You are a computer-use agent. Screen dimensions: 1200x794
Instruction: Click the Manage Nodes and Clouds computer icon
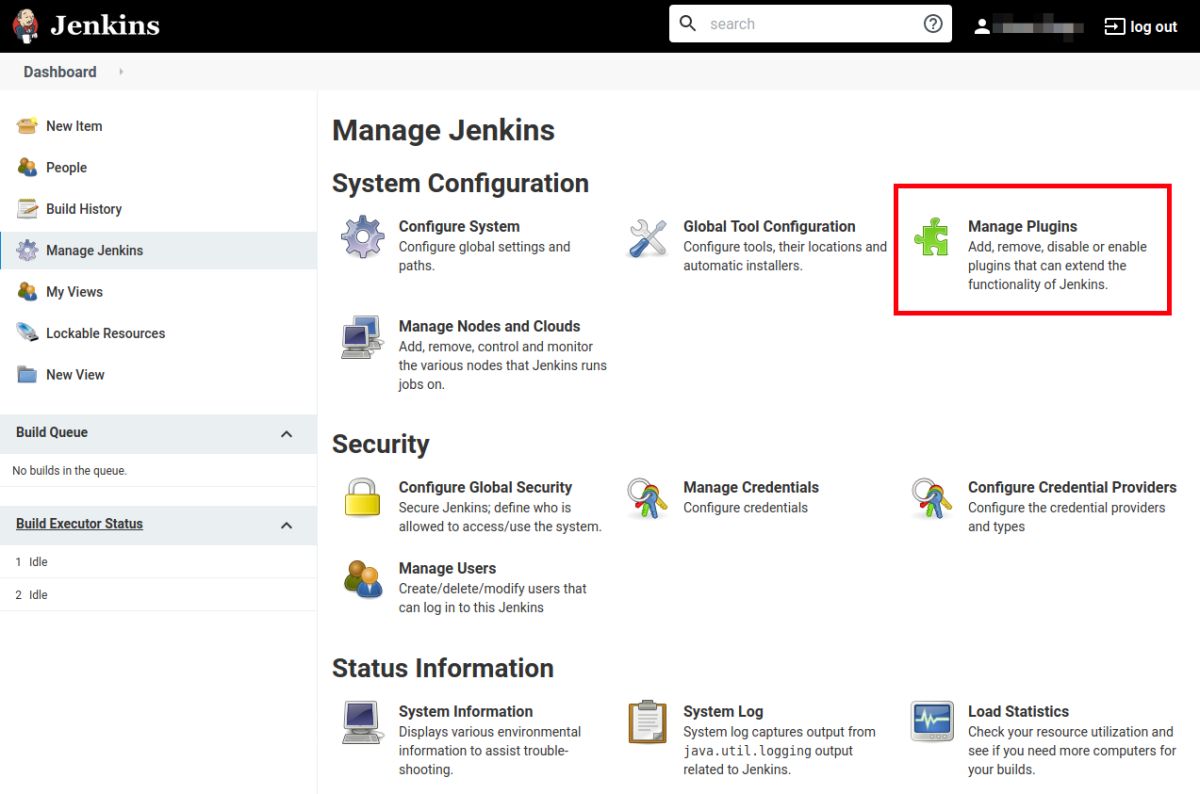[362, 338]
